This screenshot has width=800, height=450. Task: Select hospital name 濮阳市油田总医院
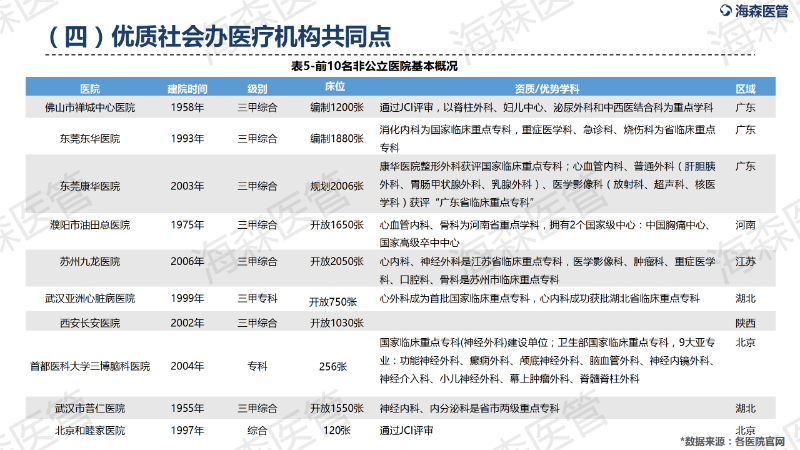(90, 225)
